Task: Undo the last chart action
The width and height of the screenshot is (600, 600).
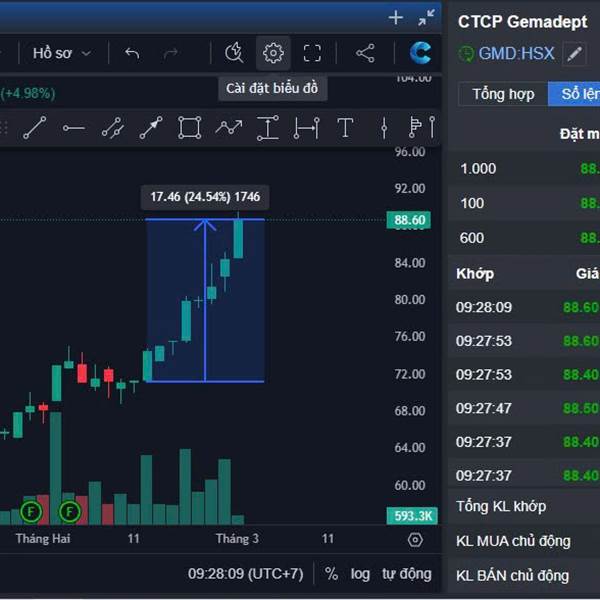Action: pyautogui.click(x=132, y=53)
